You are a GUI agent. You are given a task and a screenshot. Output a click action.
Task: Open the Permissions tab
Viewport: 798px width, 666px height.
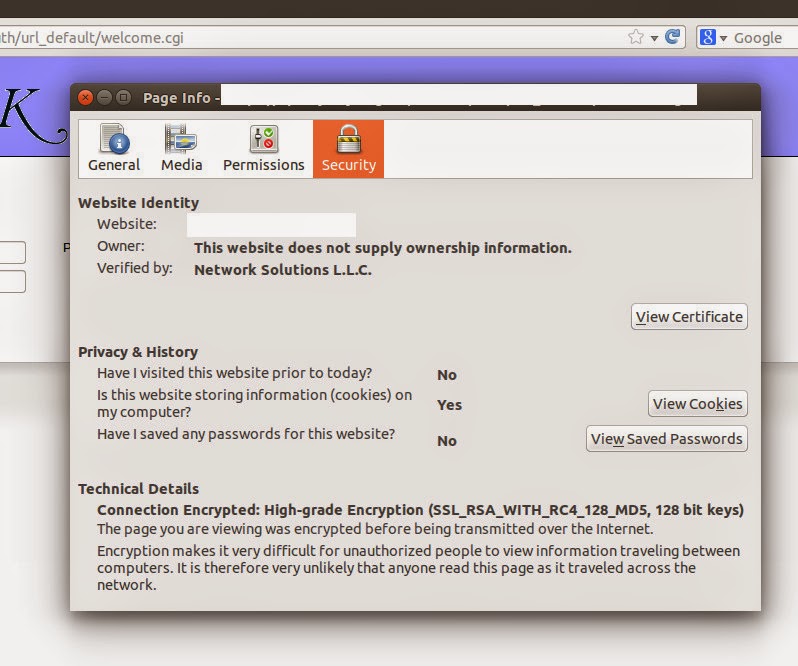(263, 149)
